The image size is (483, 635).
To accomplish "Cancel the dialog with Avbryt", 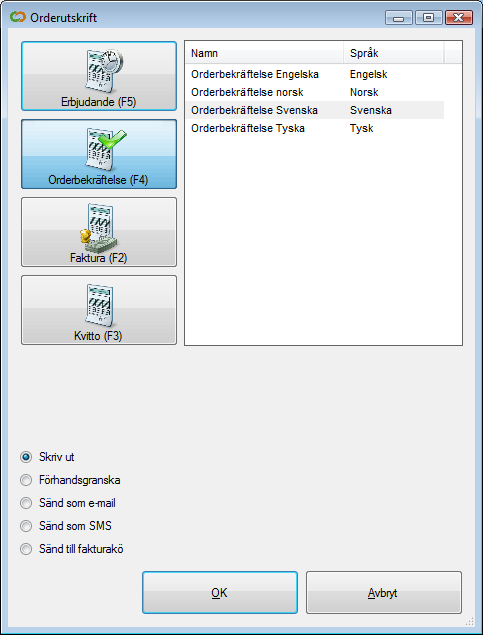I will click(384, 592).
